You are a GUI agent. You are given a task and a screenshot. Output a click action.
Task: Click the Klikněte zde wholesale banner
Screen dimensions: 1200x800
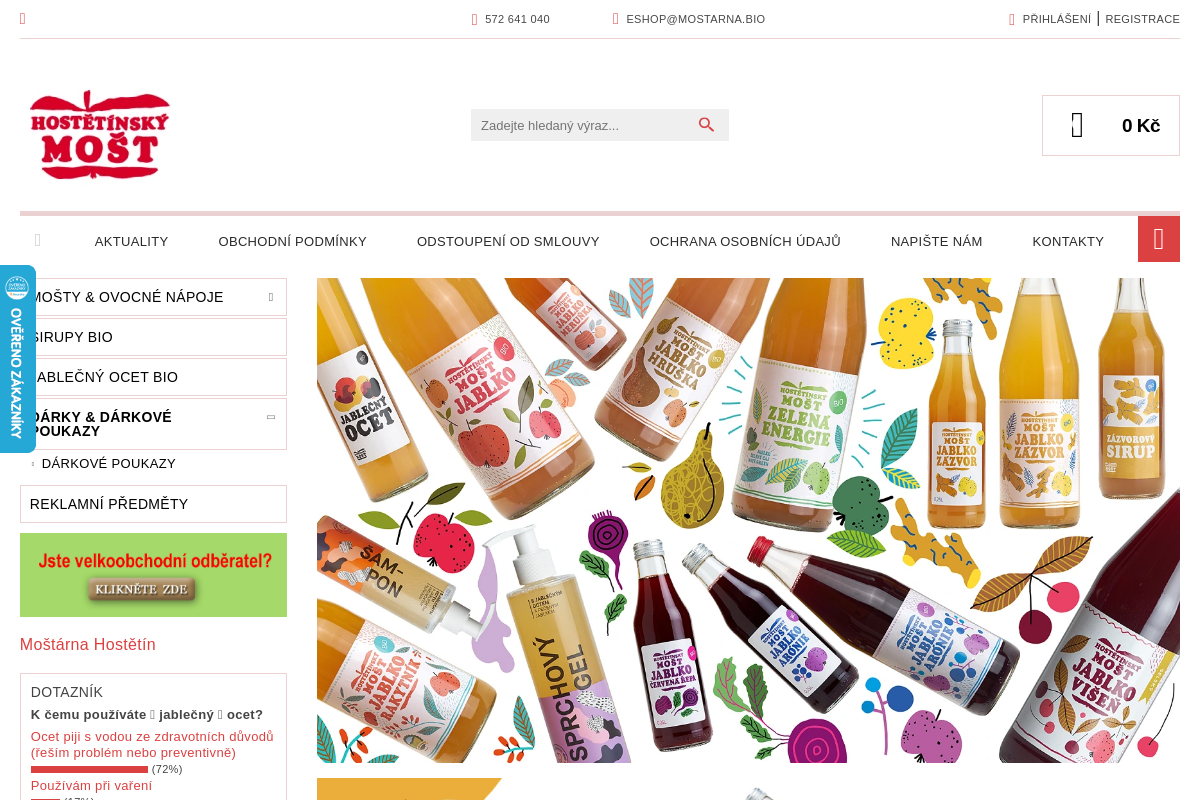point(153,575)
